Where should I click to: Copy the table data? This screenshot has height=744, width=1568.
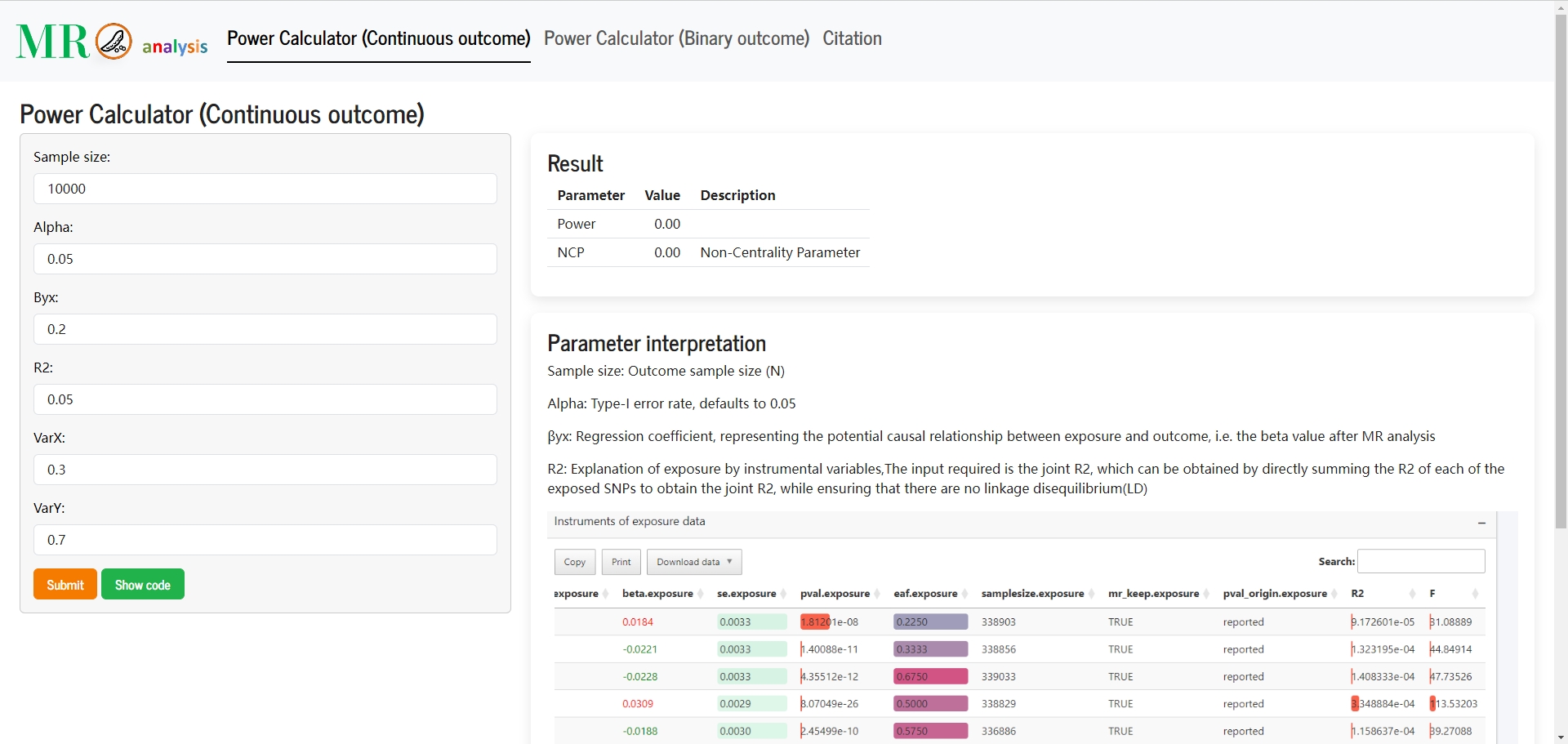coord(575,562)
